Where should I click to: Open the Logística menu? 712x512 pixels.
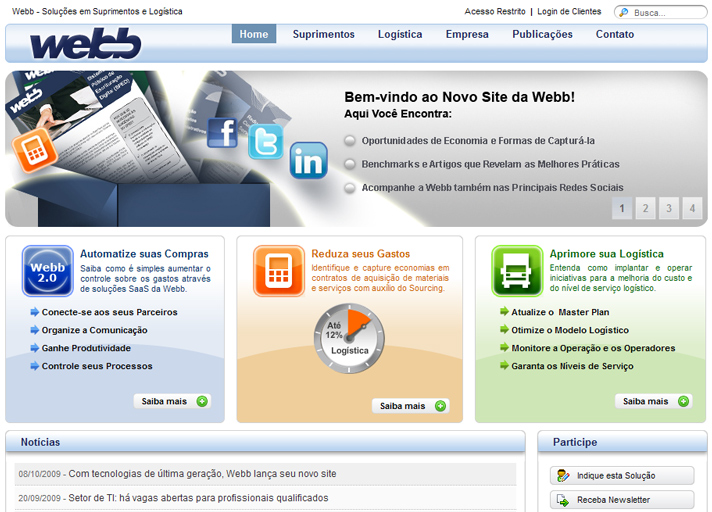pyautogui.click(x=400, y=34)
